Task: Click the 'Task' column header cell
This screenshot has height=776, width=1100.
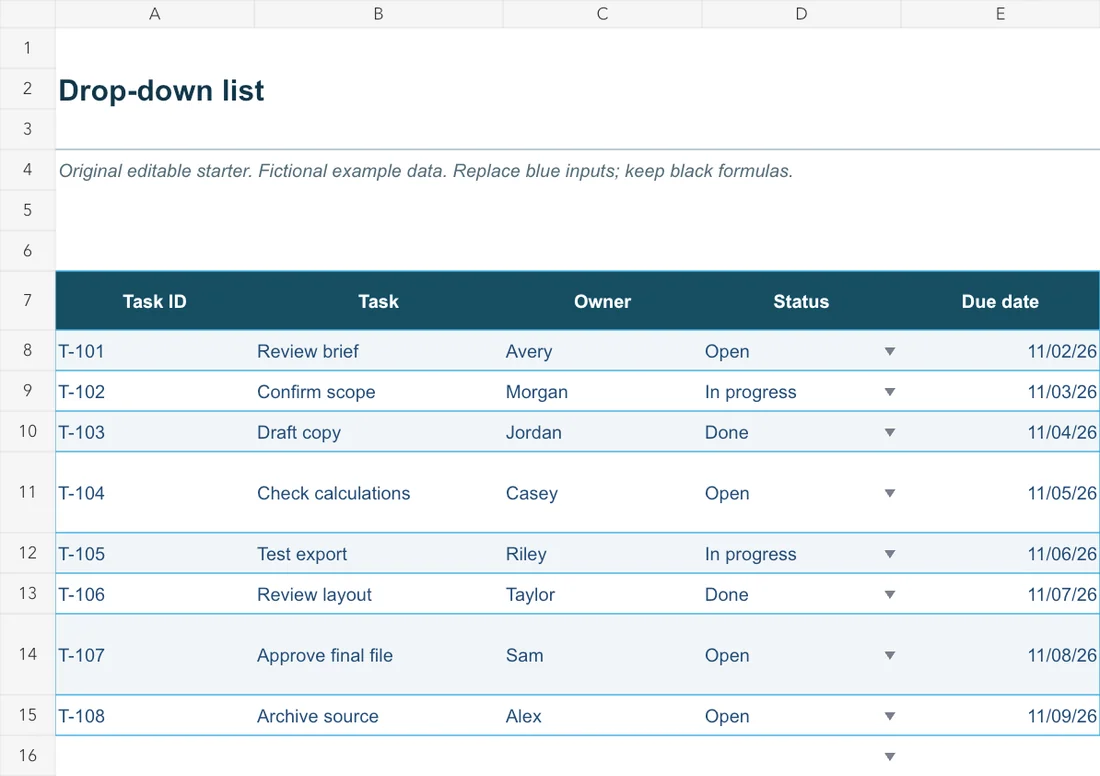Action: [378, 301]
